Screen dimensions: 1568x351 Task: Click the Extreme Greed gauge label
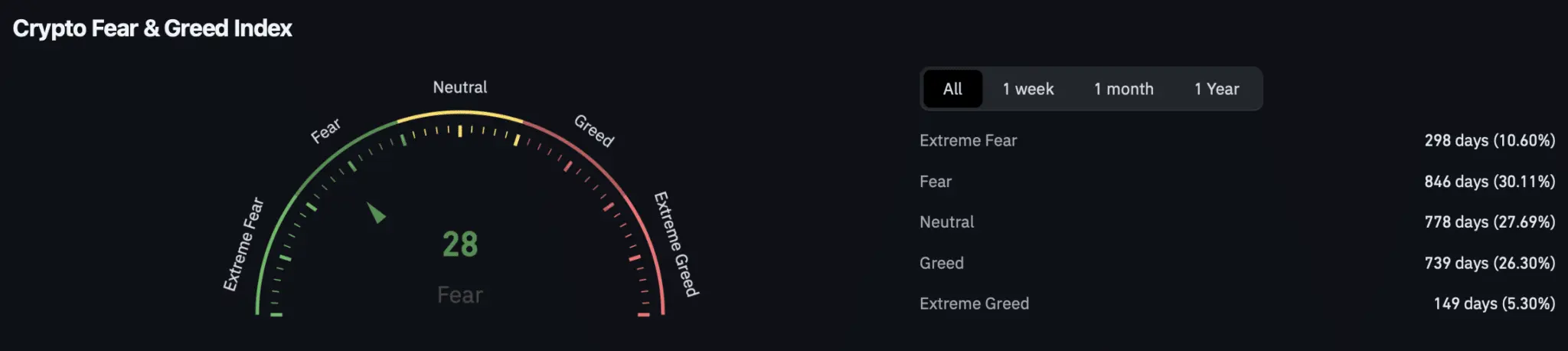coord(676,244)
